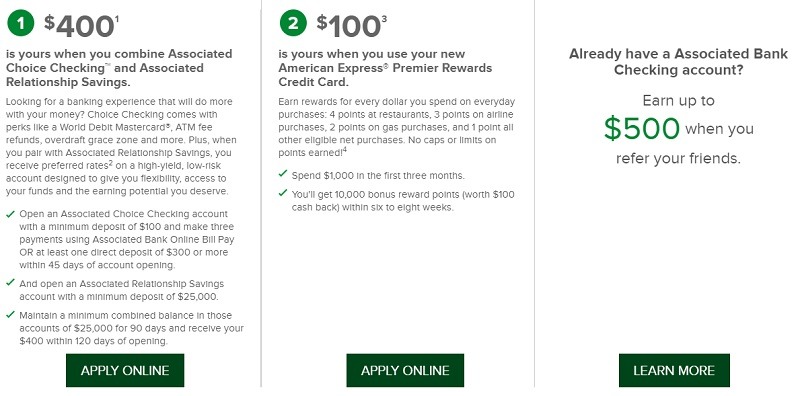Click footnote 1 superscript next to $400
Viewport: 800px width, 396px height.
(117, 19)
